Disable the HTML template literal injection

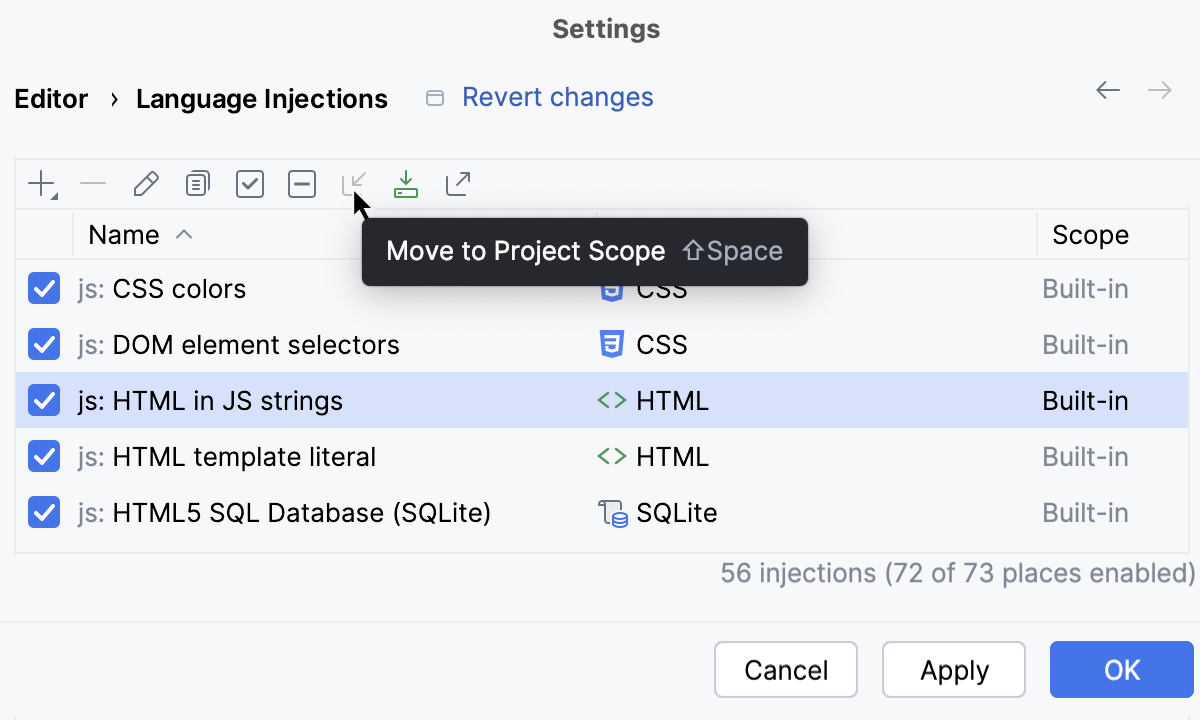pos(44,456)
